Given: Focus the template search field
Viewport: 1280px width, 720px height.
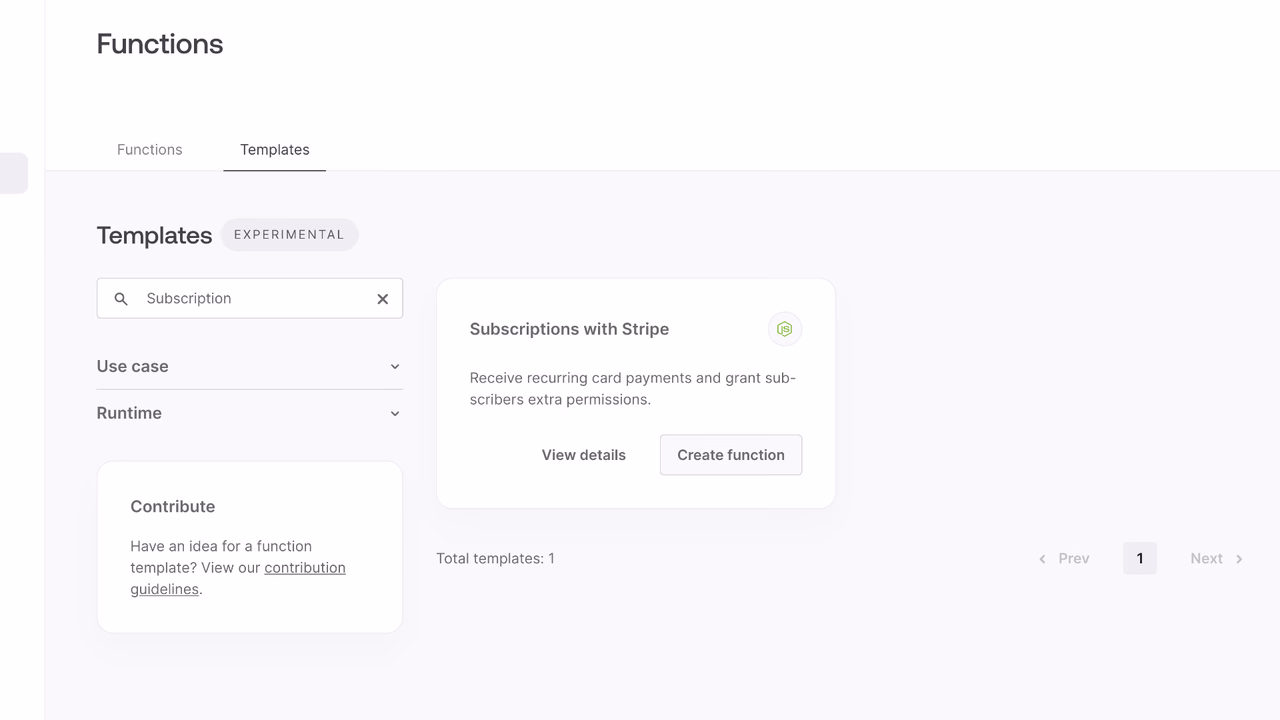Looking at the screenshot, I should 250,299.
